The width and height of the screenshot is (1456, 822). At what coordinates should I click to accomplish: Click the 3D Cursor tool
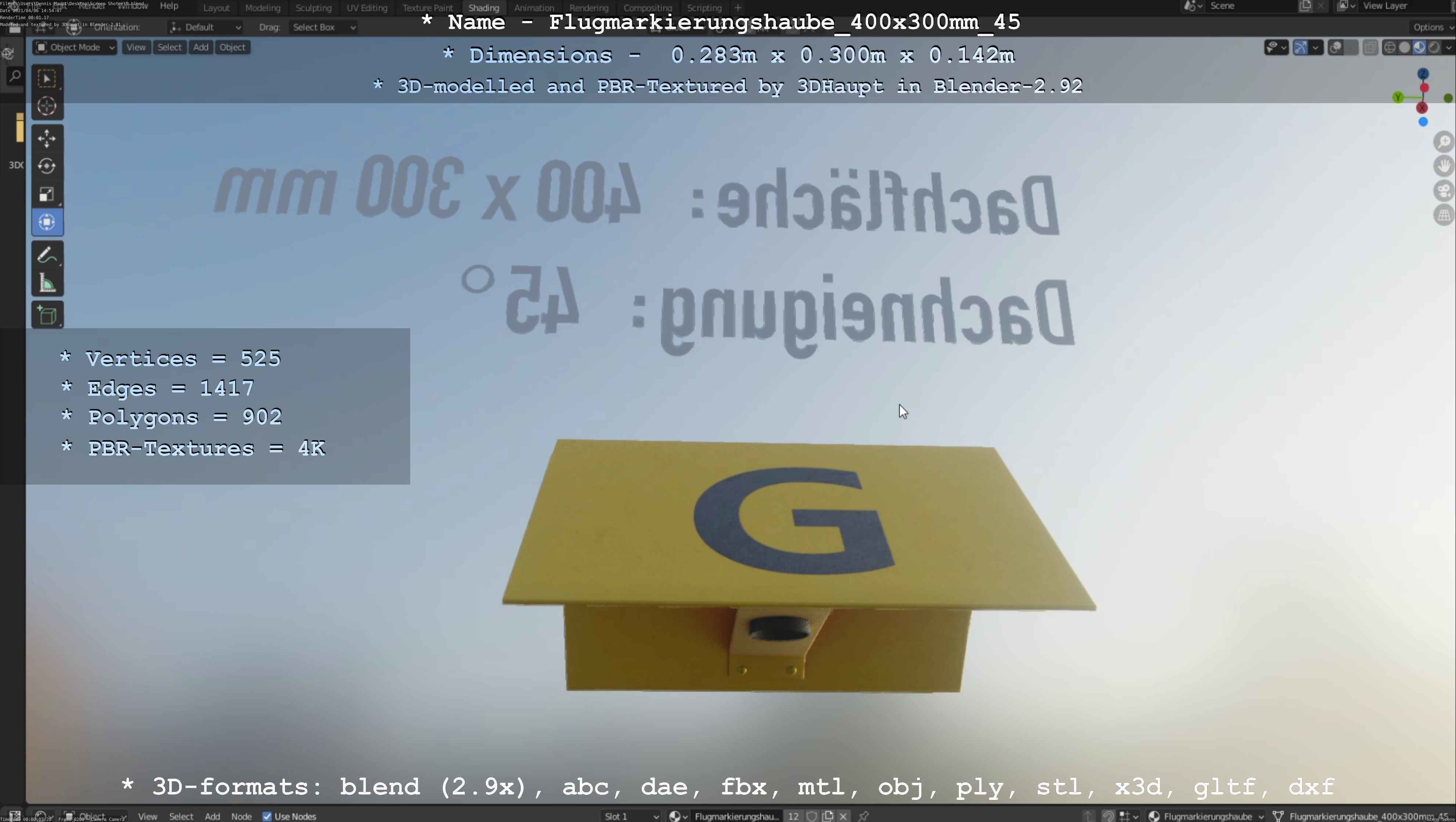47,106
